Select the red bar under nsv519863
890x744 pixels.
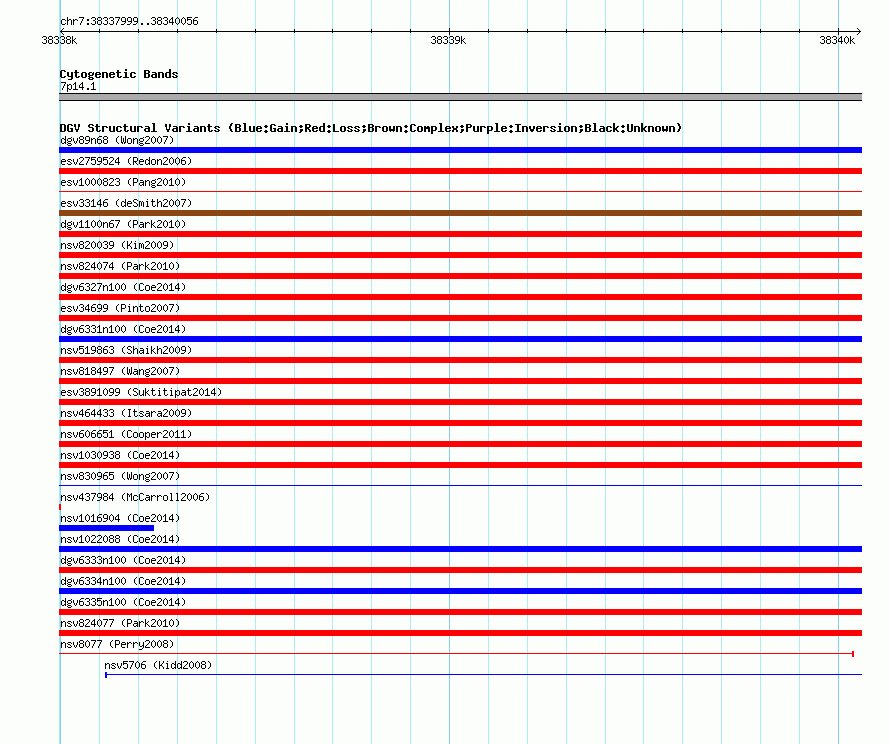tap(460, 360)
